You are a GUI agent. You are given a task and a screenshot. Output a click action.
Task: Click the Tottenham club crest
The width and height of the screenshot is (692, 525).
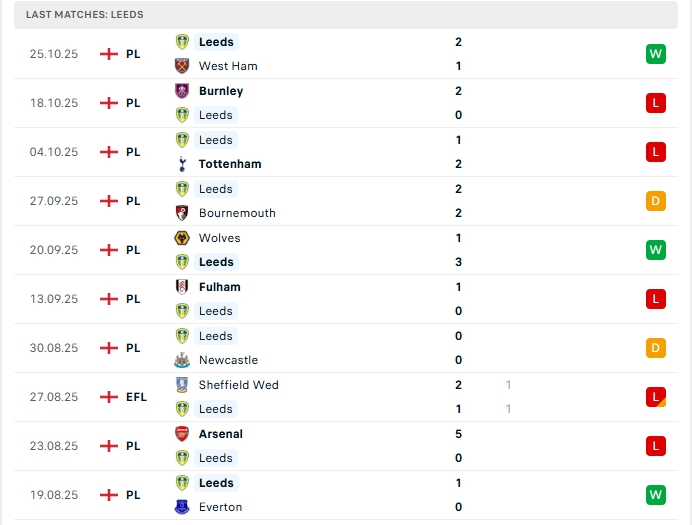click(182, 164)
